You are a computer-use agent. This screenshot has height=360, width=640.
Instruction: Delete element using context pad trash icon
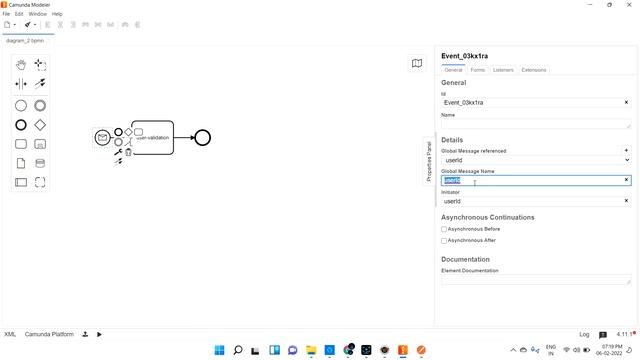click(x=129, y=152)
